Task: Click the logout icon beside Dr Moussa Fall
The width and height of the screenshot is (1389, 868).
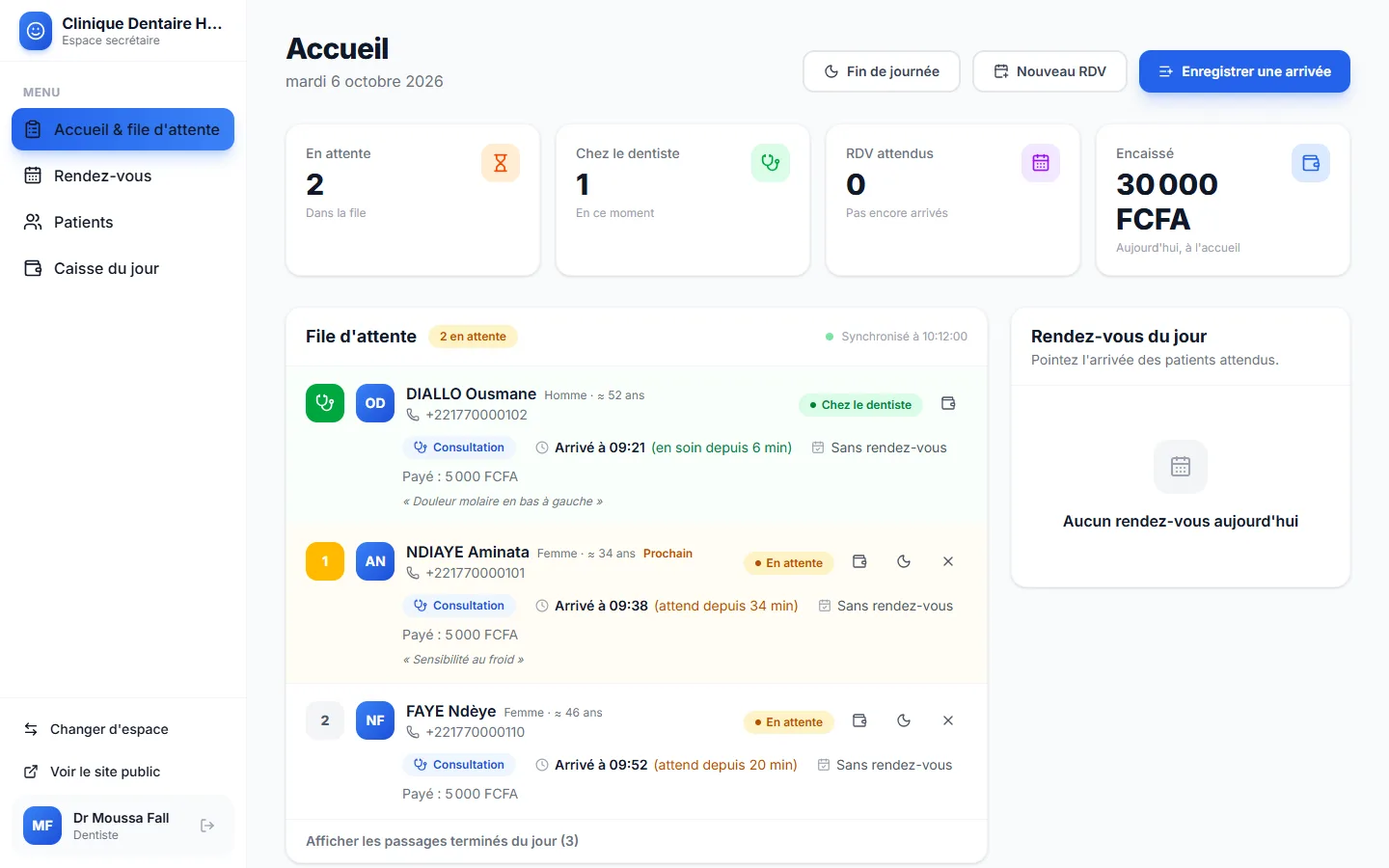Action: (207, 826)
